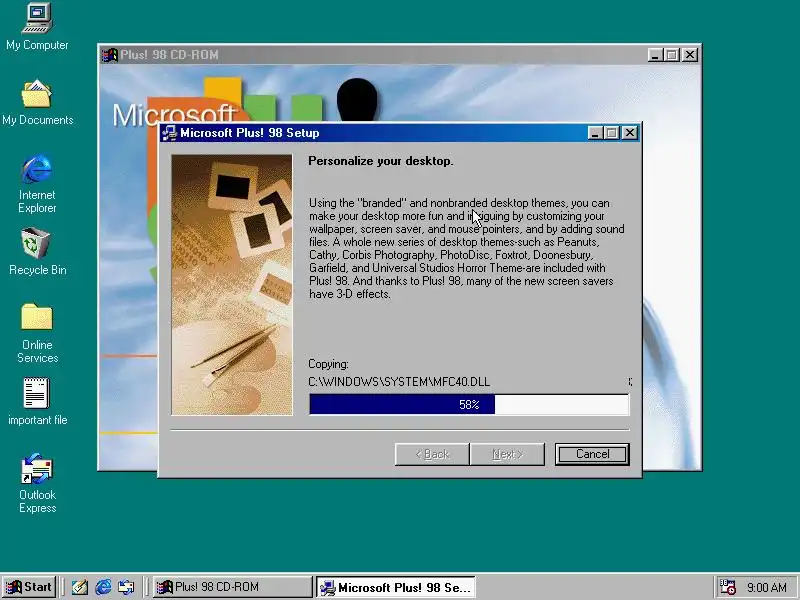
Task: Launch Internet Explorer from quick launch
Action: [x=103, y=587]
